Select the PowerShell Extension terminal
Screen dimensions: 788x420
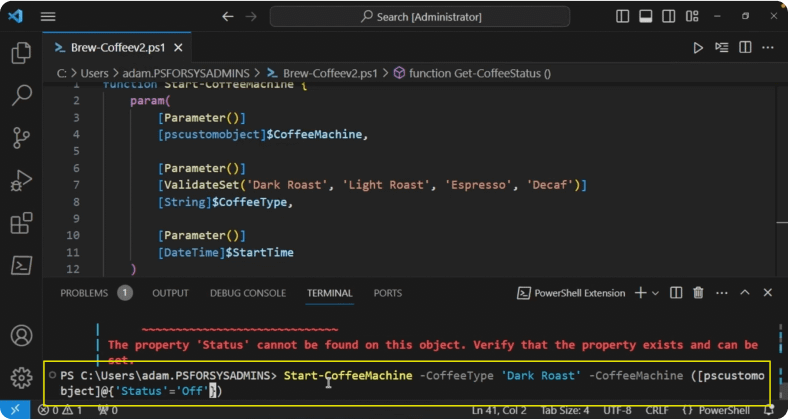pos(571,293)
